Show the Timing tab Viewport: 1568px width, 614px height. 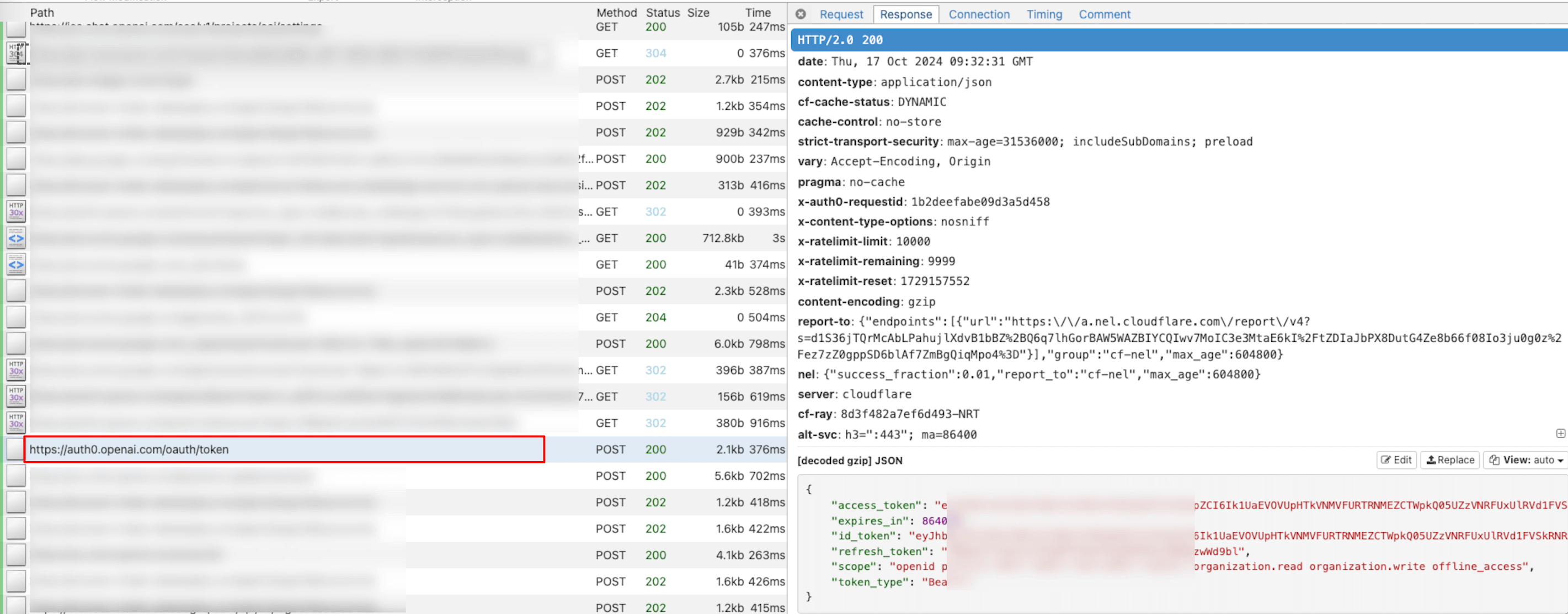1044,14
